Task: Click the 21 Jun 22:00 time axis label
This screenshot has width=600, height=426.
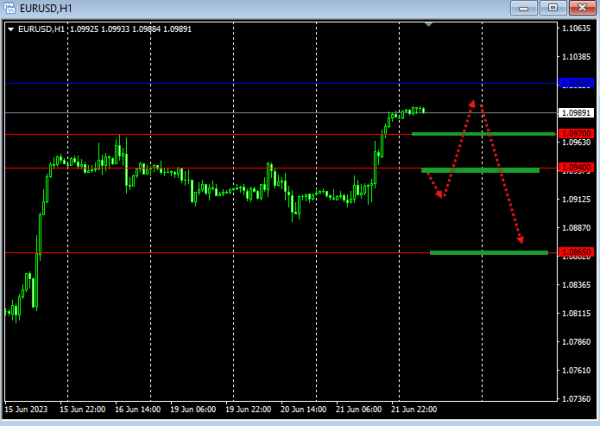Action: pos(414,409)
